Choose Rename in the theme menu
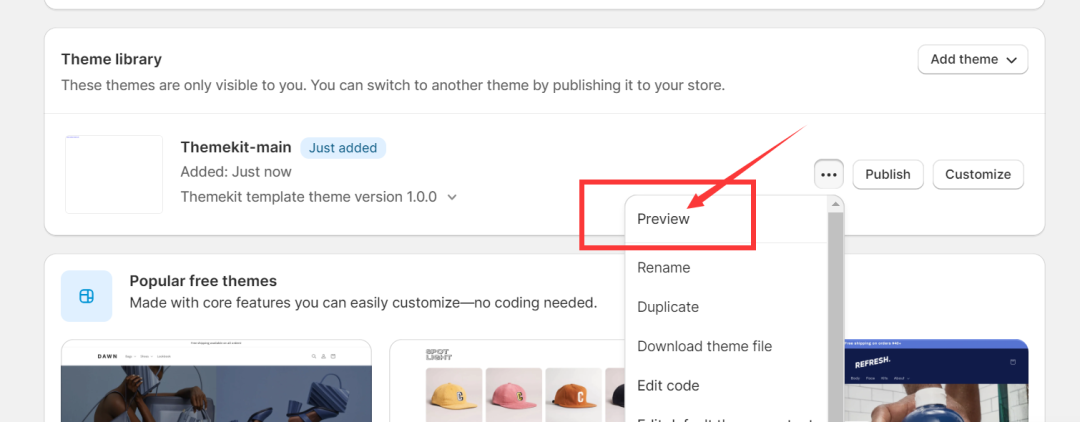Image resolution: width=1080 pixels, height=422 pixels. [x=663, y=268]
